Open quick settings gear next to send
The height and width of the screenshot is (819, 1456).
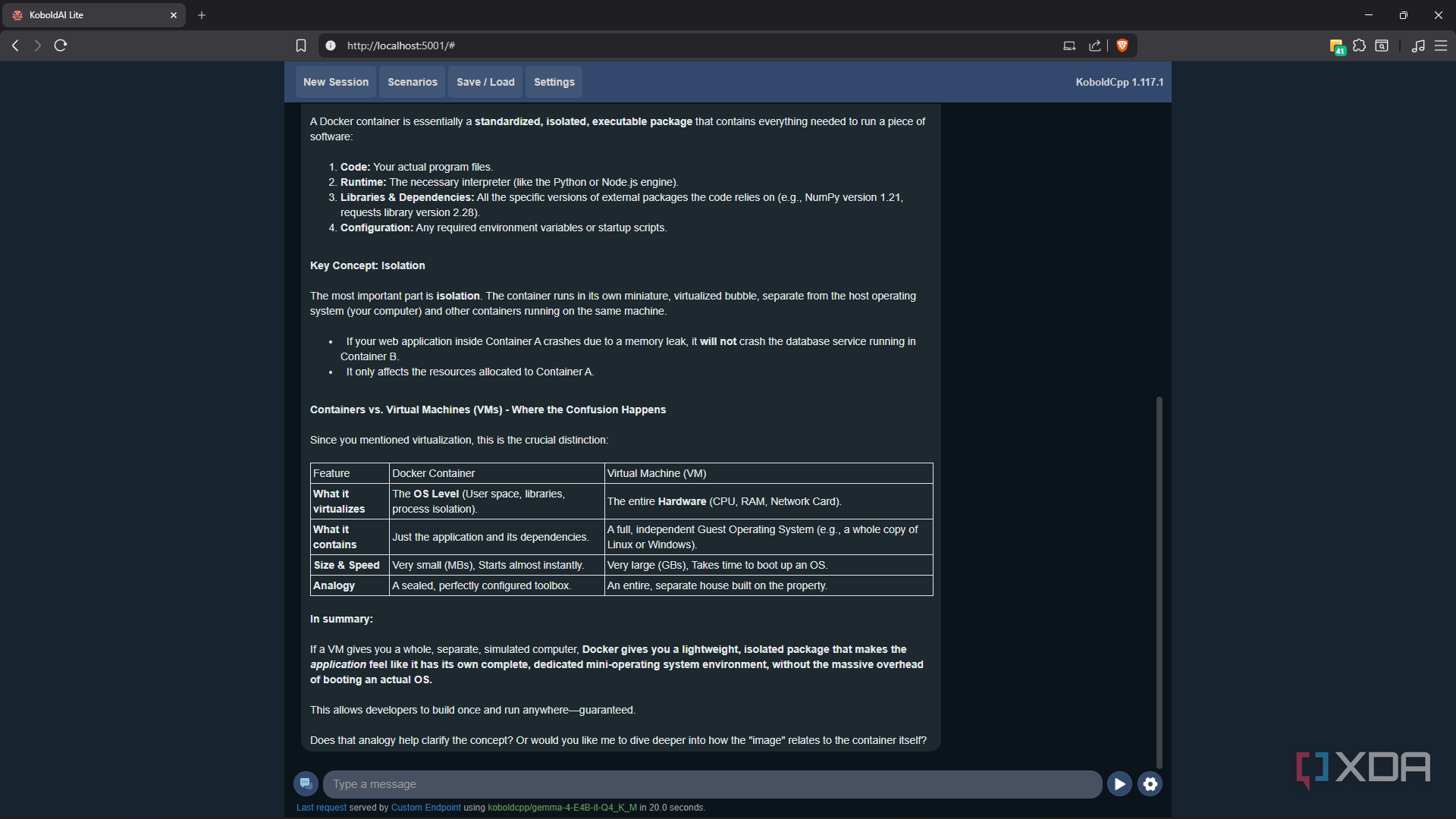1150,784
